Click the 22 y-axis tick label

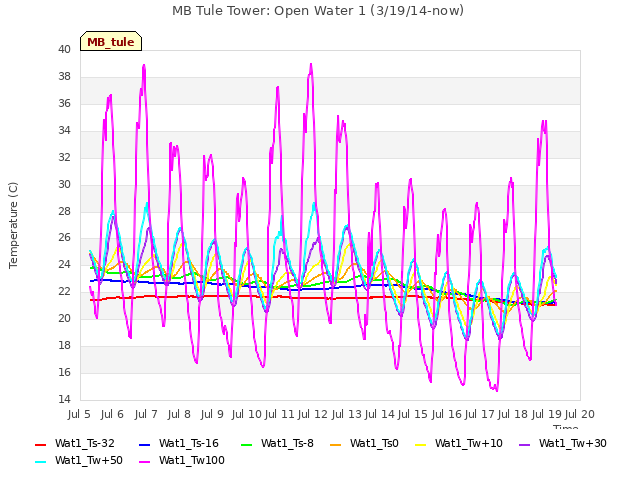[x=64, y=291]
